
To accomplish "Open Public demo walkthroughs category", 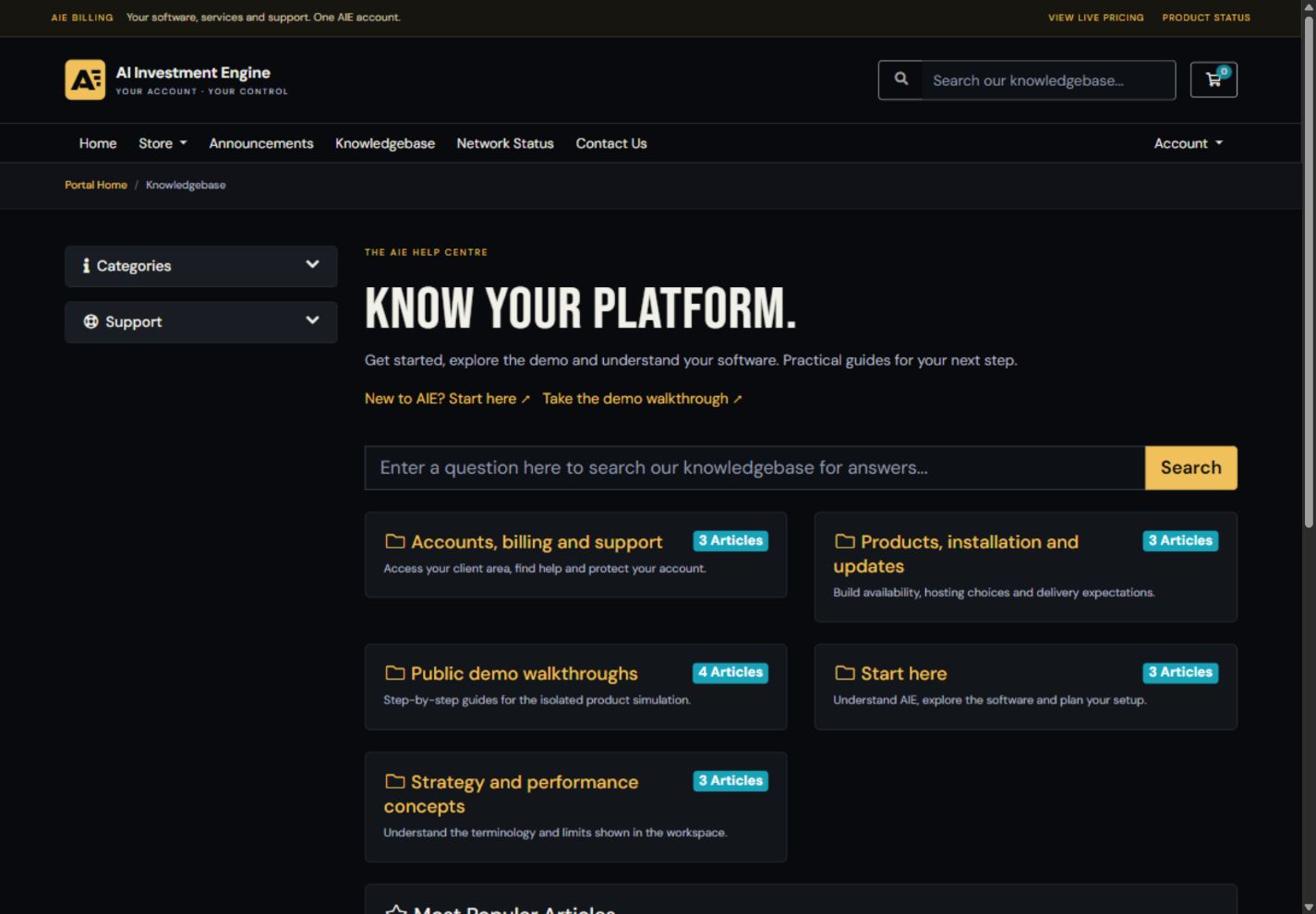I will click(525, 674).
